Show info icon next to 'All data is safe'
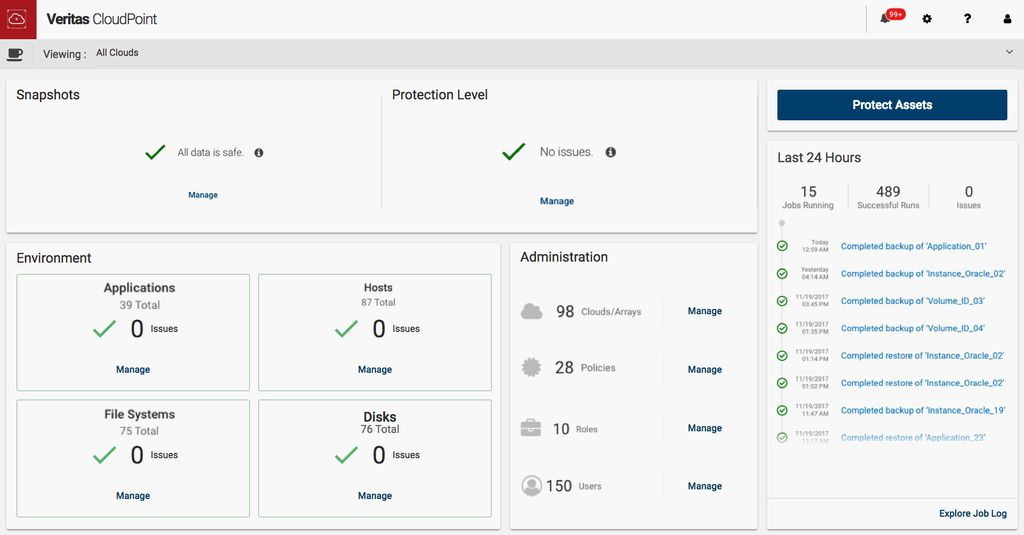 tap(259, 153)
